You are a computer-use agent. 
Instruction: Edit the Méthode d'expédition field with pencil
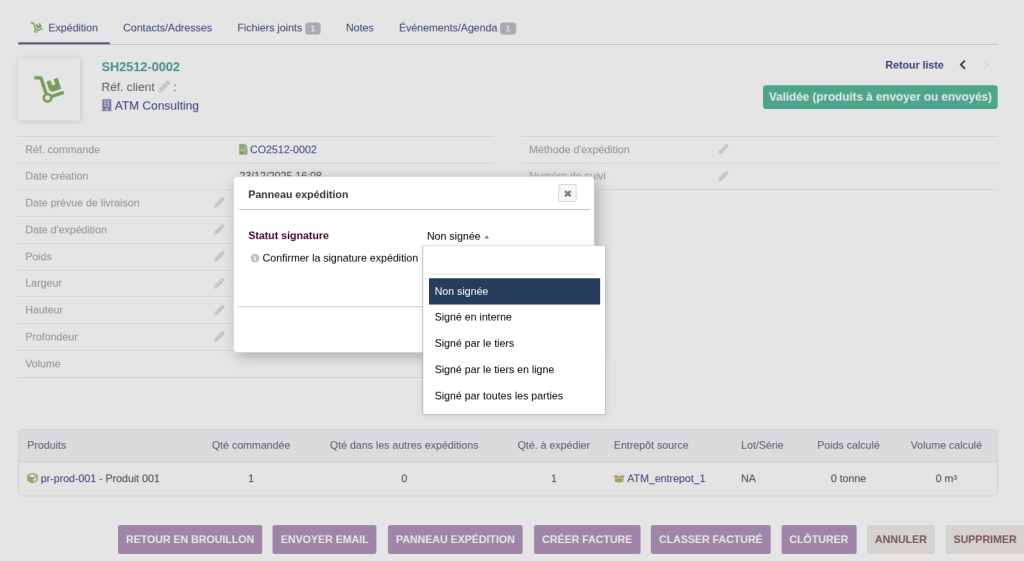(x=723, y=149)
